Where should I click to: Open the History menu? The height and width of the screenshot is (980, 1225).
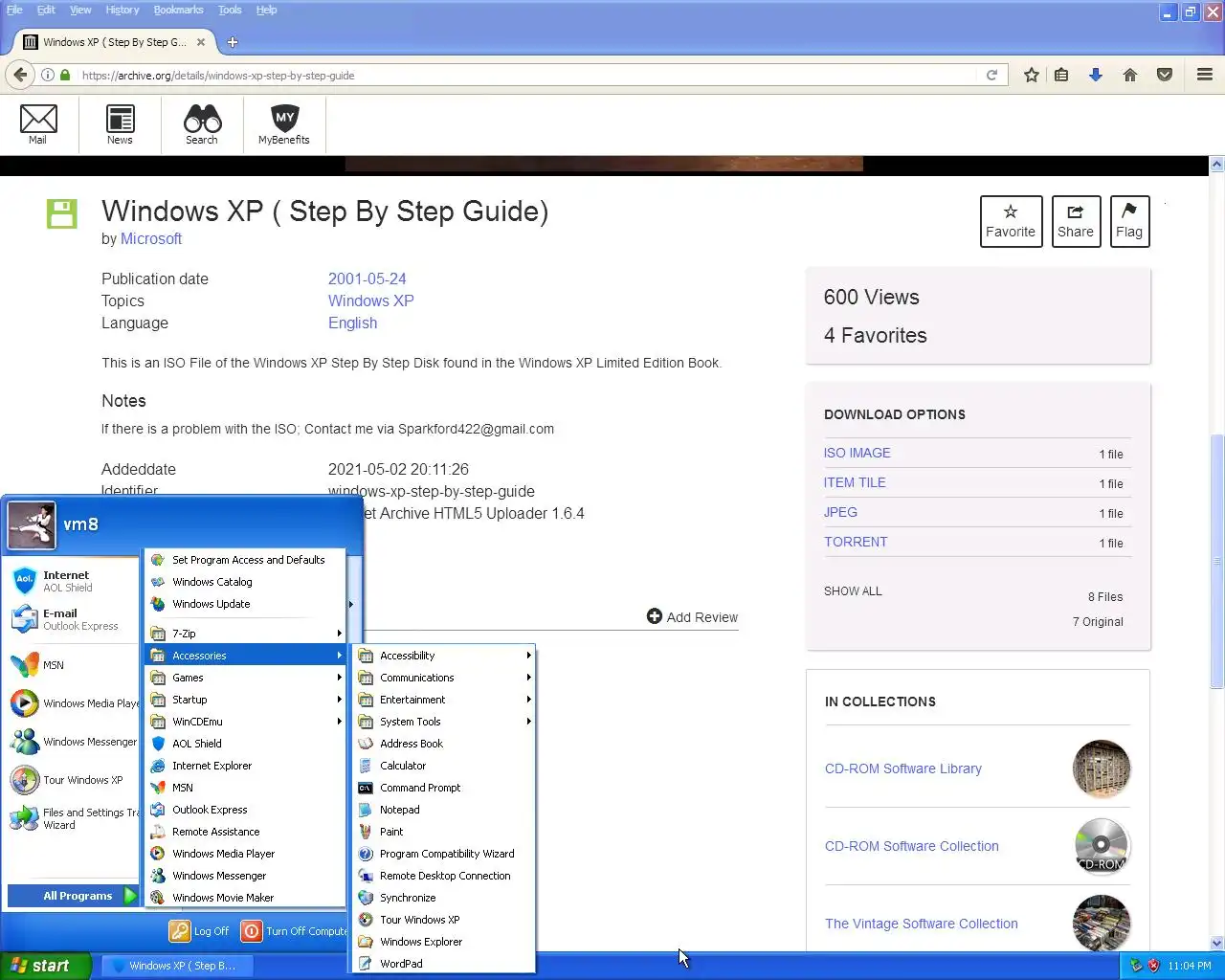pos(122,10)
